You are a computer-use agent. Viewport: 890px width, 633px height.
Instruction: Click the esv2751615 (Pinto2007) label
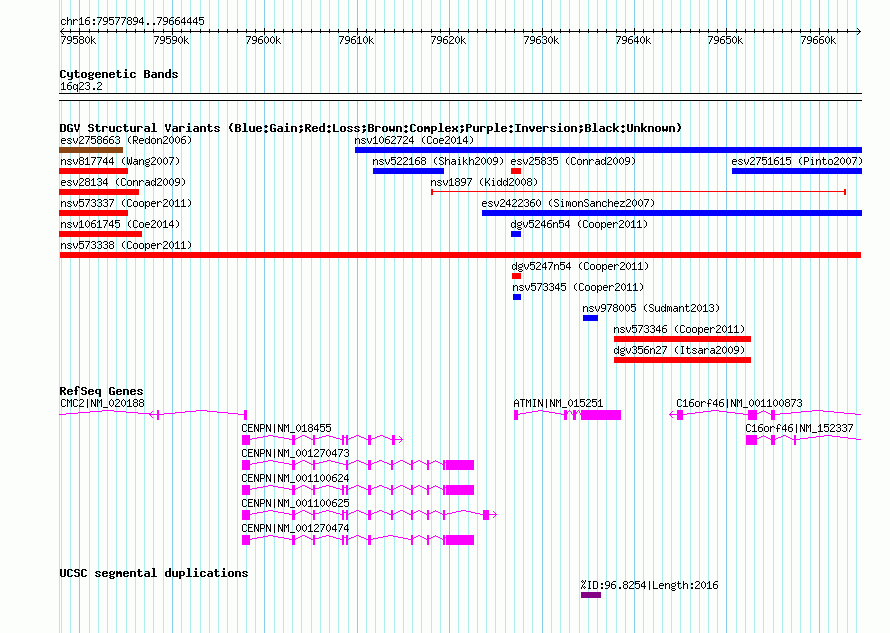797,161
